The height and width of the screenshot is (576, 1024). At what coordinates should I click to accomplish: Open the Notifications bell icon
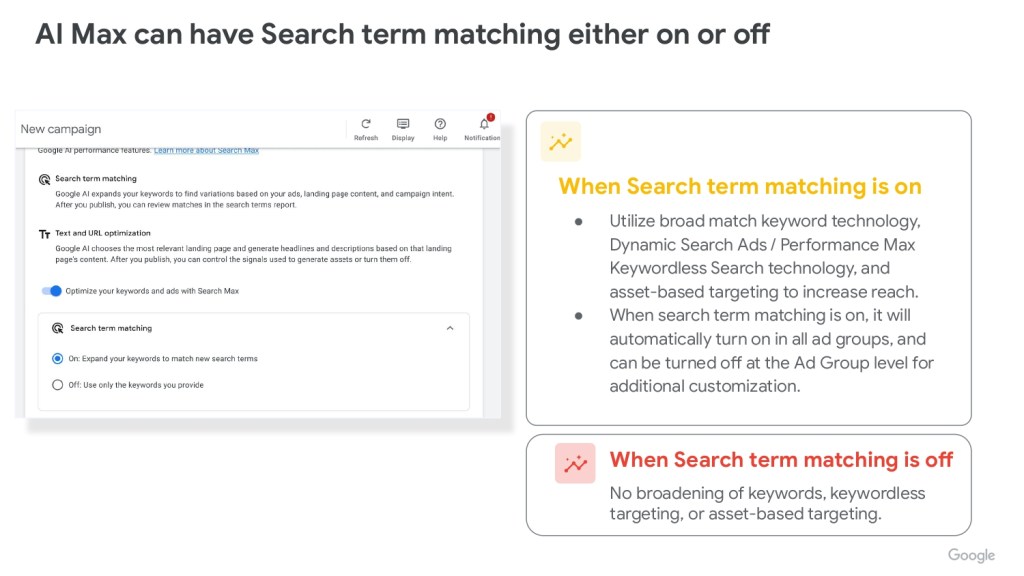tap(485, 124)
